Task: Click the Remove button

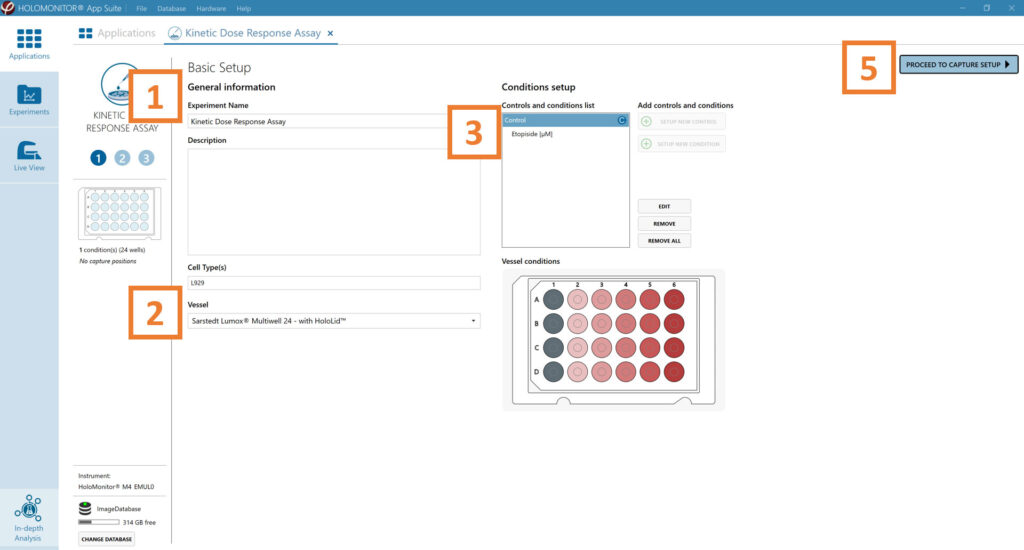Action: click(664, 223)
